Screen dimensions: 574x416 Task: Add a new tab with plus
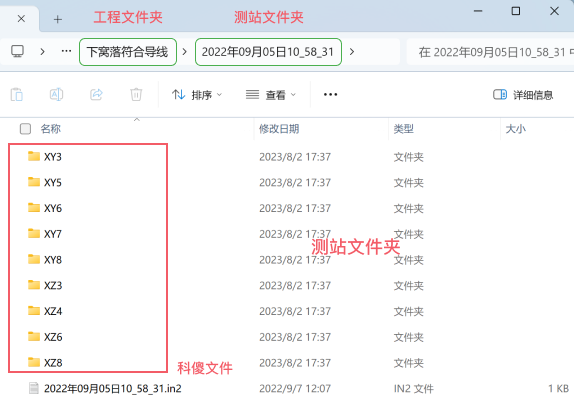(58, 19)
